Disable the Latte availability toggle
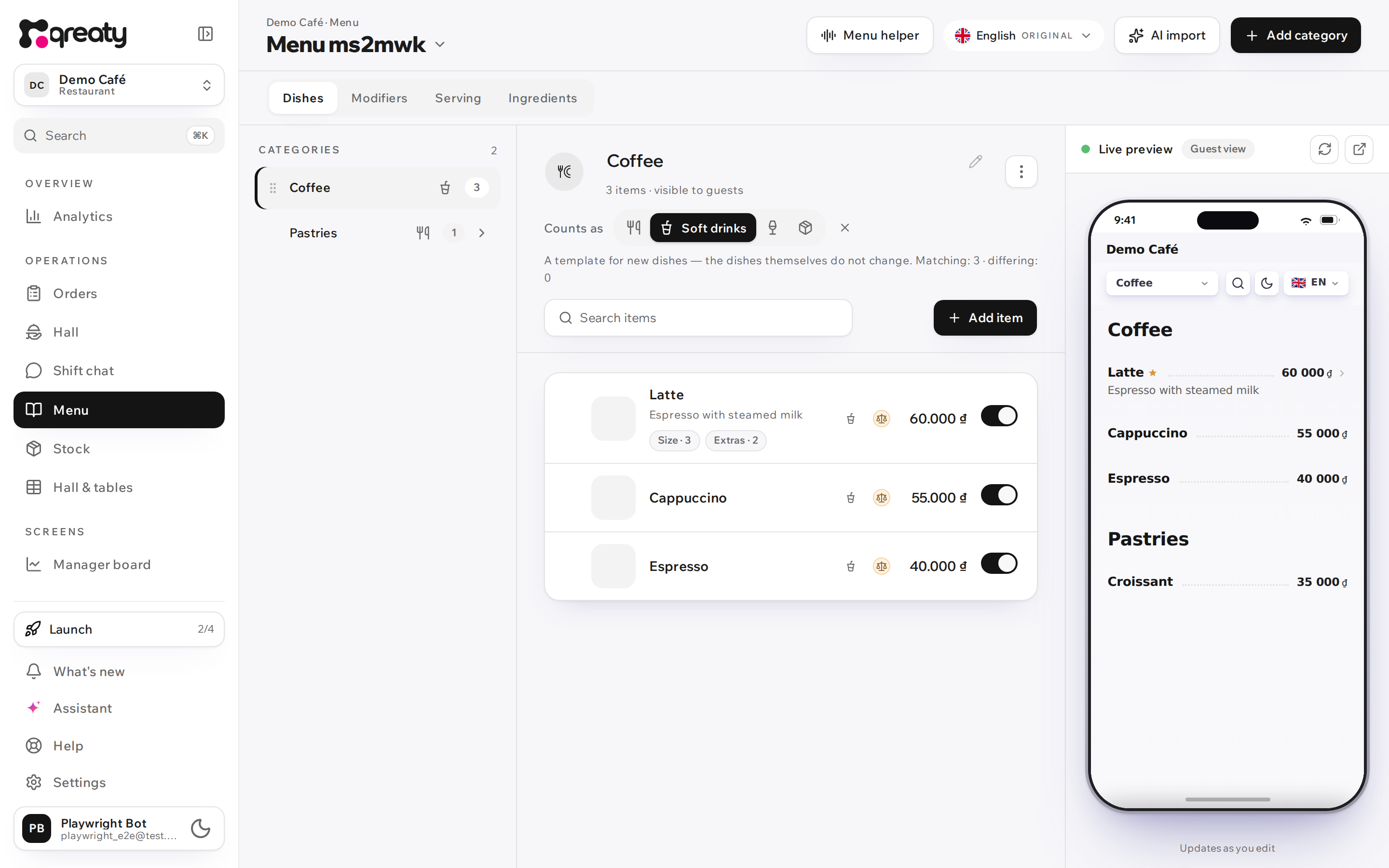 [999, 416]
